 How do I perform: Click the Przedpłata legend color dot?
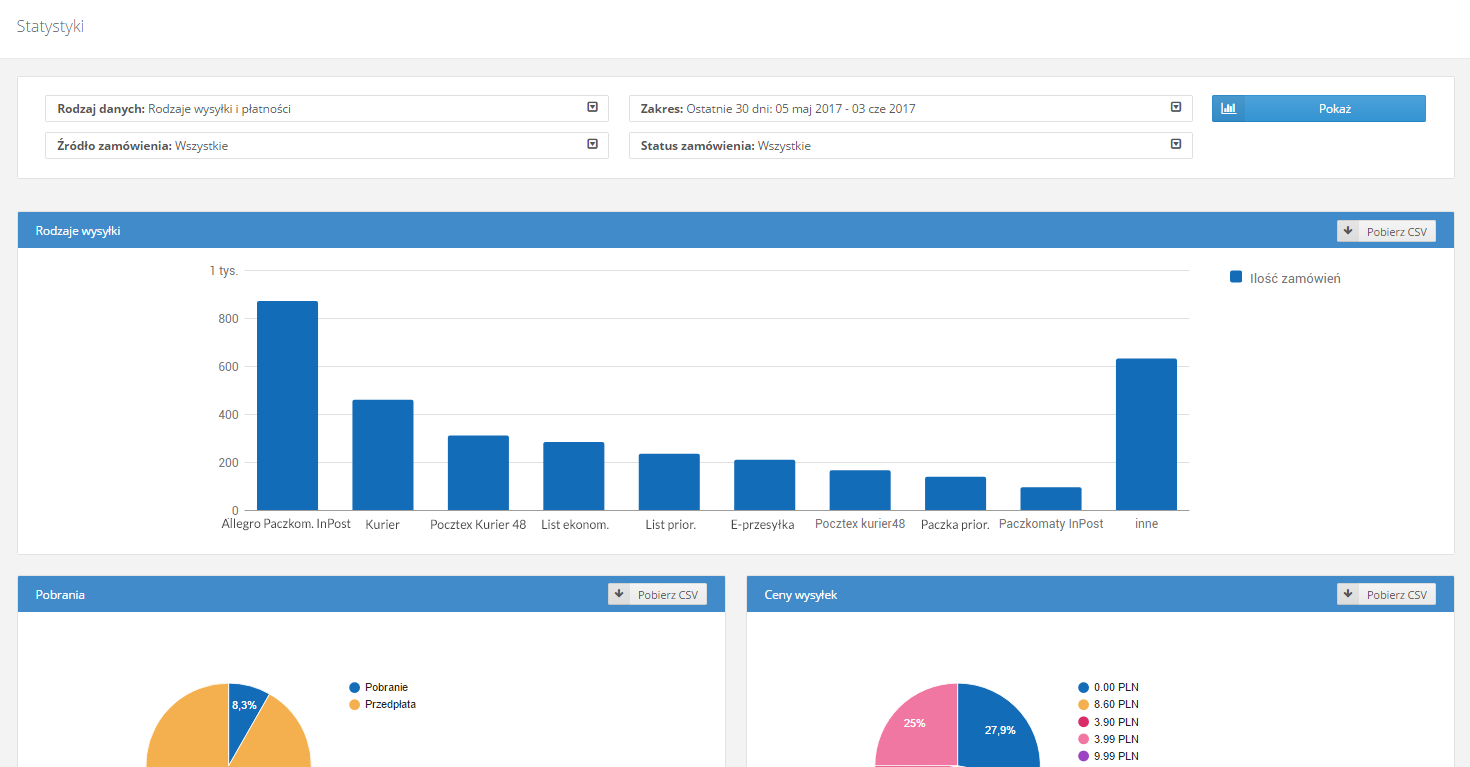pyautogui.click(x=354, y=704)
